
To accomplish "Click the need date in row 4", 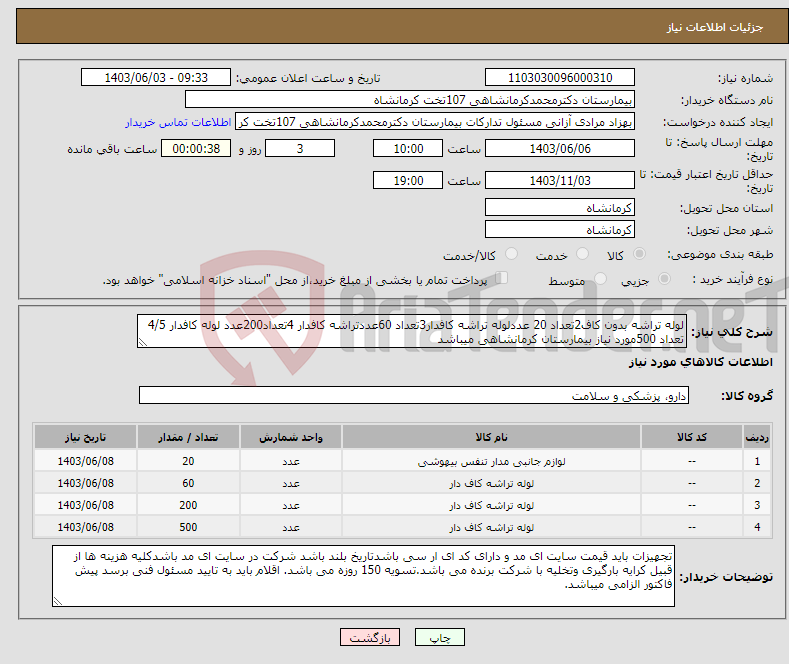I will click(x=86, y=527).
